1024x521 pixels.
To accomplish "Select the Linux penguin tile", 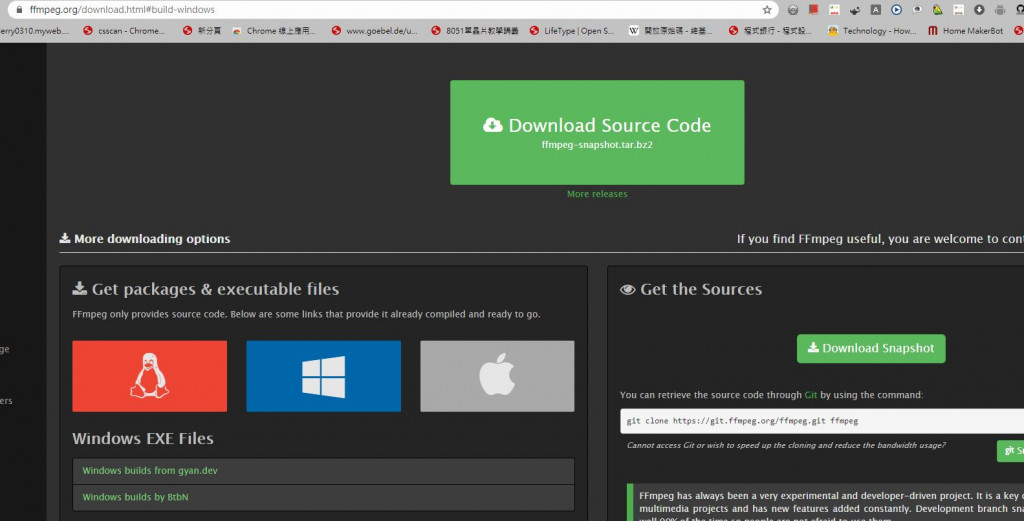I will point(150,376).
